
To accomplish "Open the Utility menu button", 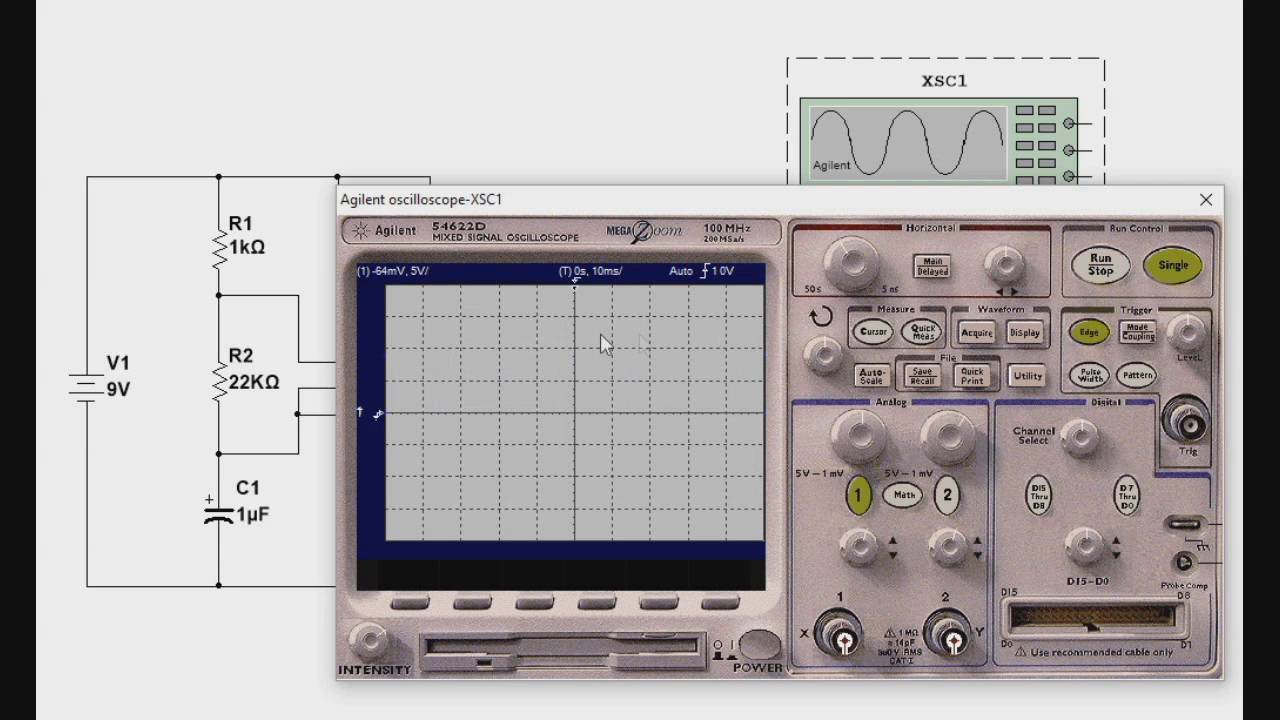I will coord(1027,376).
